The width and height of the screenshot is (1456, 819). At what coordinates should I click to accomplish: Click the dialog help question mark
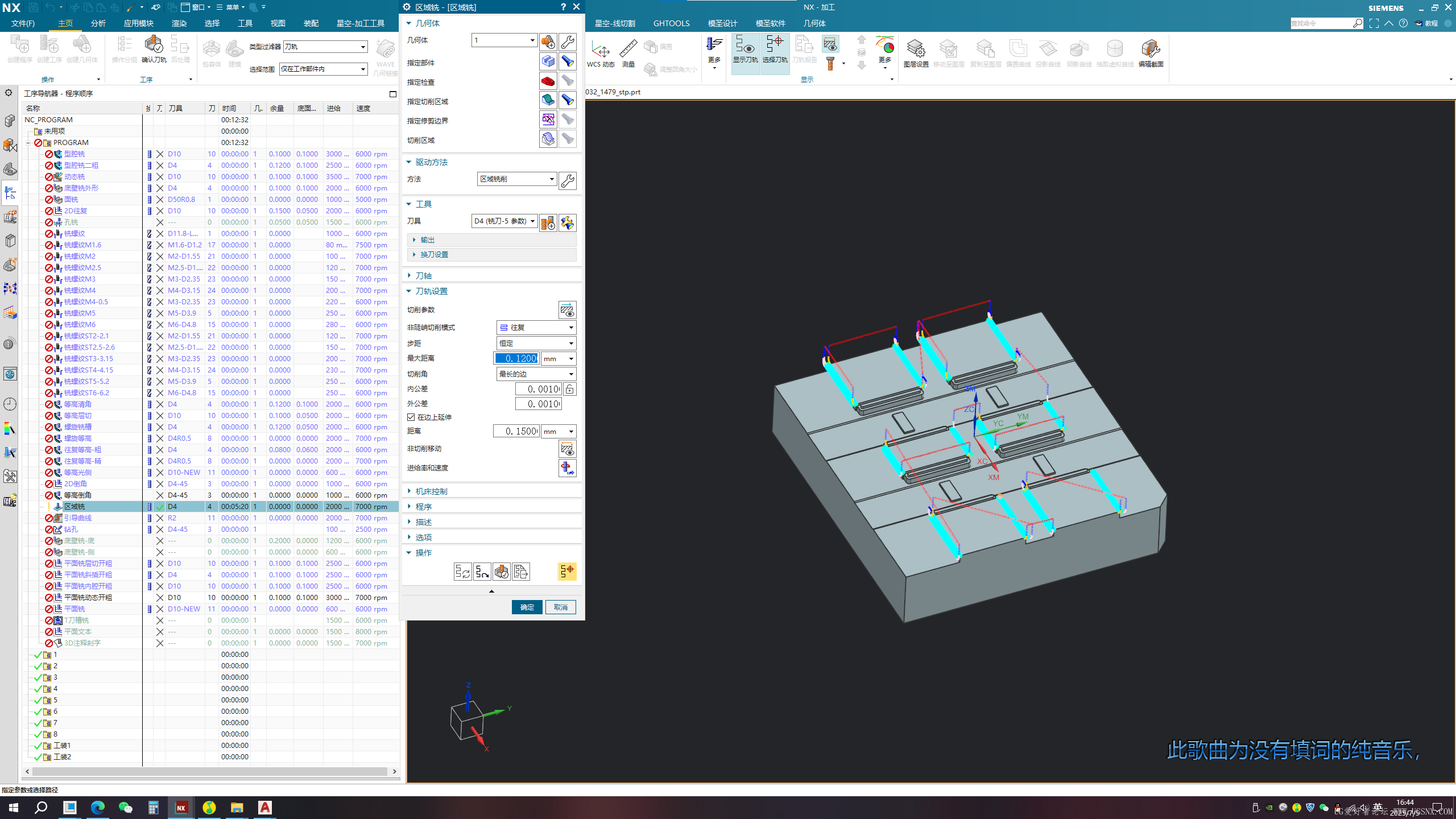click(563, 7)
